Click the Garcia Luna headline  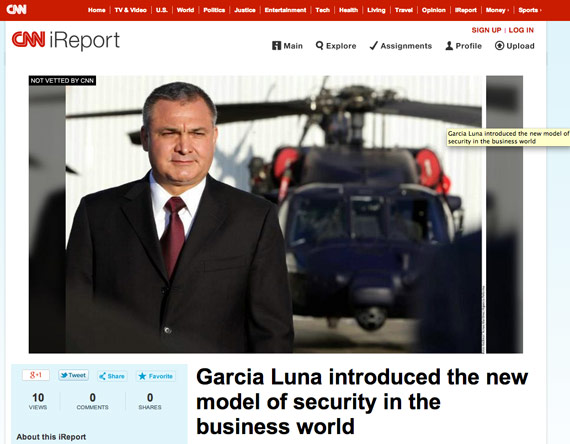click(x=362, y=401)
